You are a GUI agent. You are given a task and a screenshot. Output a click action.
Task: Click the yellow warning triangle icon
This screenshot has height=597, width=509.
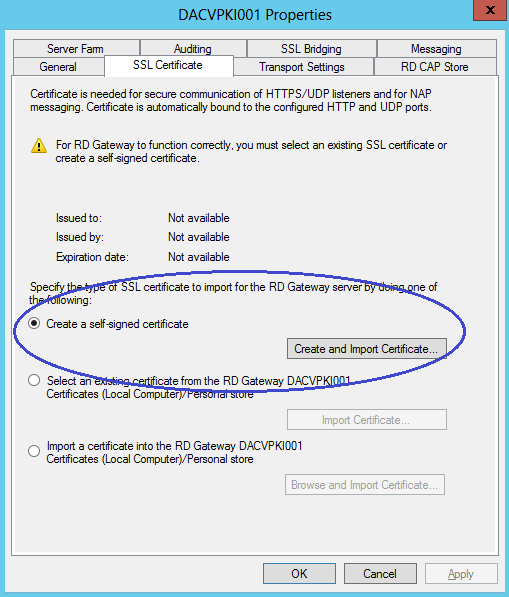pyautogui.click(x=39, y=146)
